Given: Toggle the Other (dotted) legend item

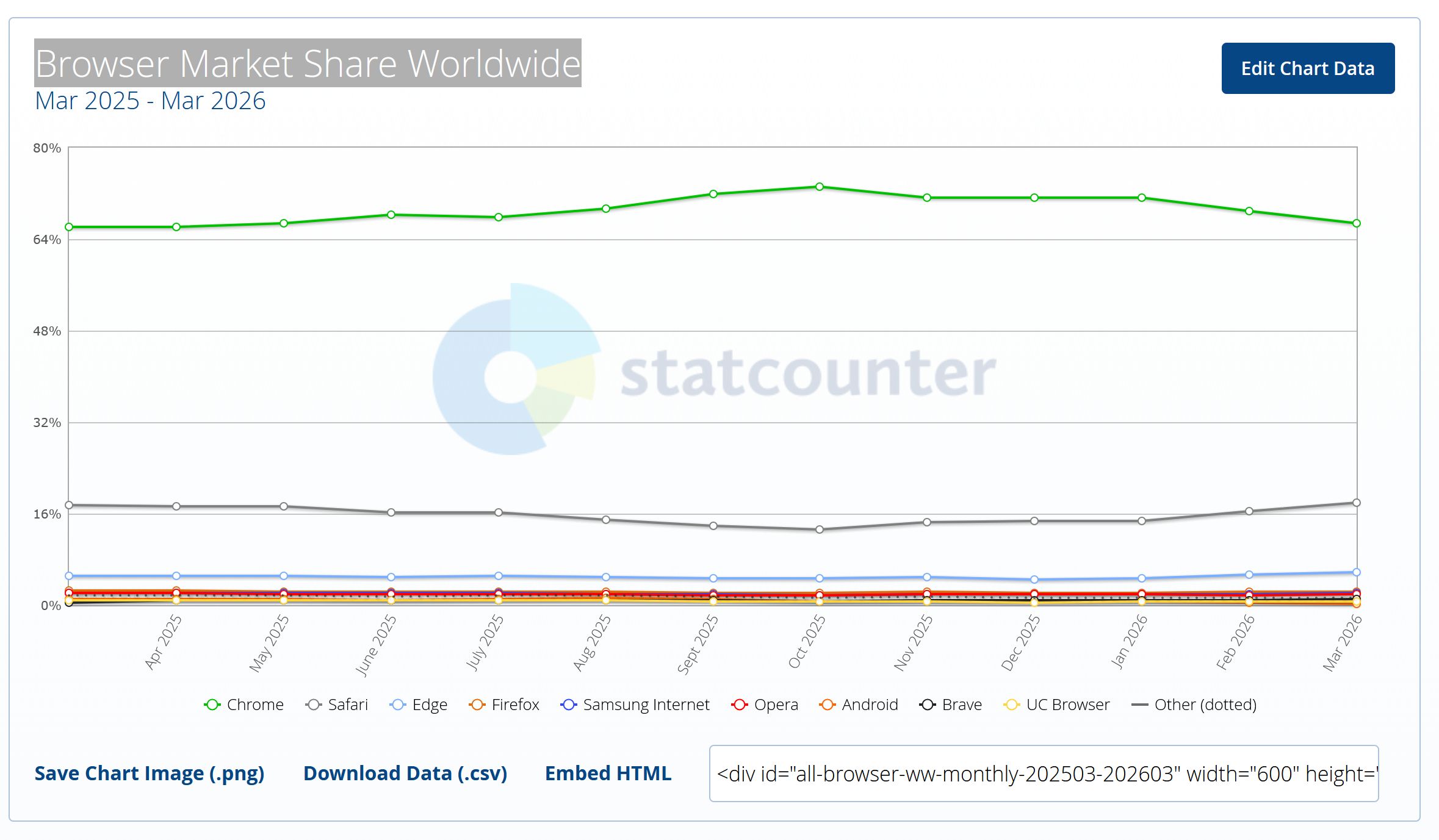Looking at the screenshot, I should (x=1194, y=705).
